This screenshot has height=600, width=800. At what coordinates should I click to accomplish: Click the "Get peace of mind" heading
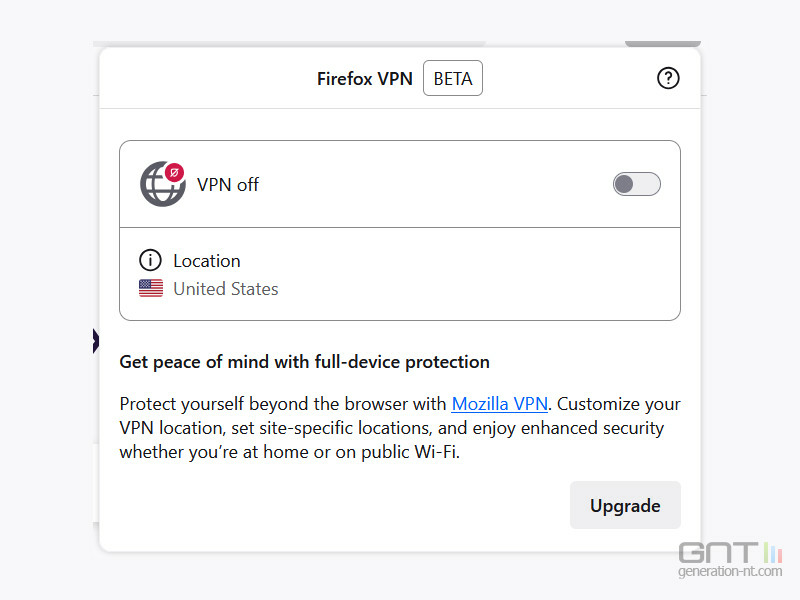tap(304, 362)
